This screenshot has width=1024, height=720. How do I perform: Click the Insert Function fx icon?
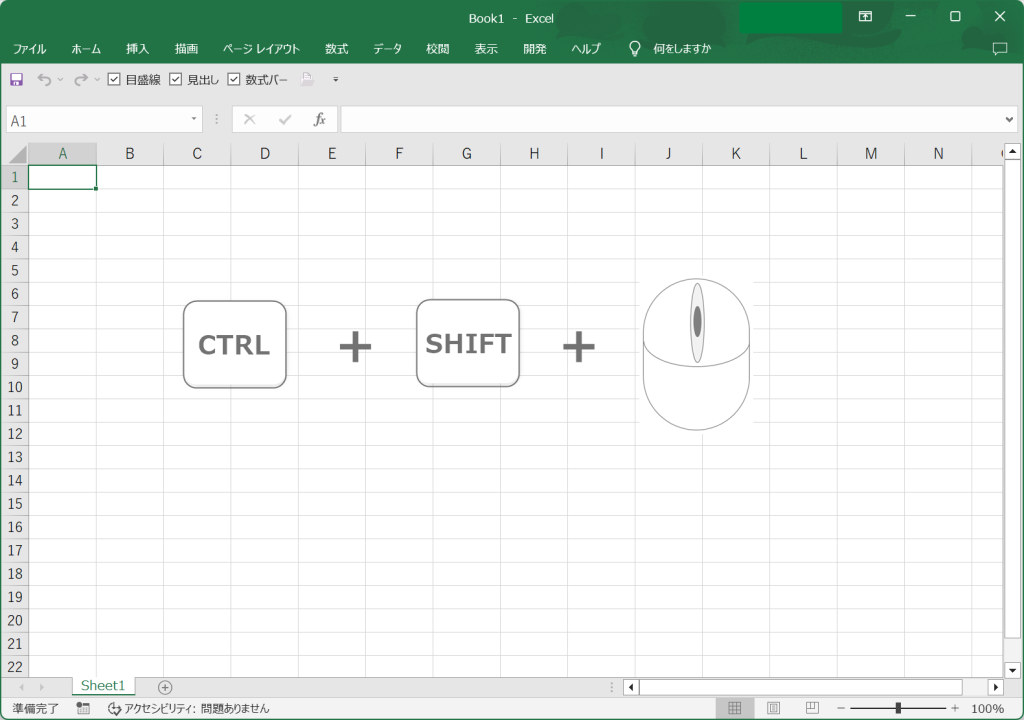(320, 120)
